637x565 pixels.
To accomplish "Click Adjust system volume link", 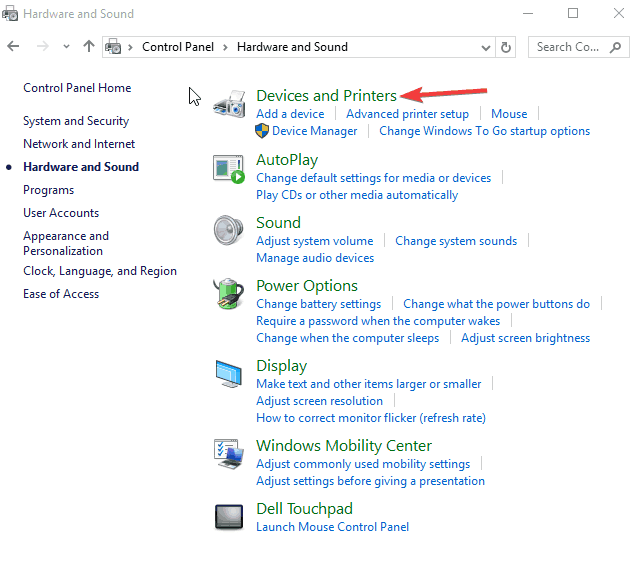I will [314, 241].
